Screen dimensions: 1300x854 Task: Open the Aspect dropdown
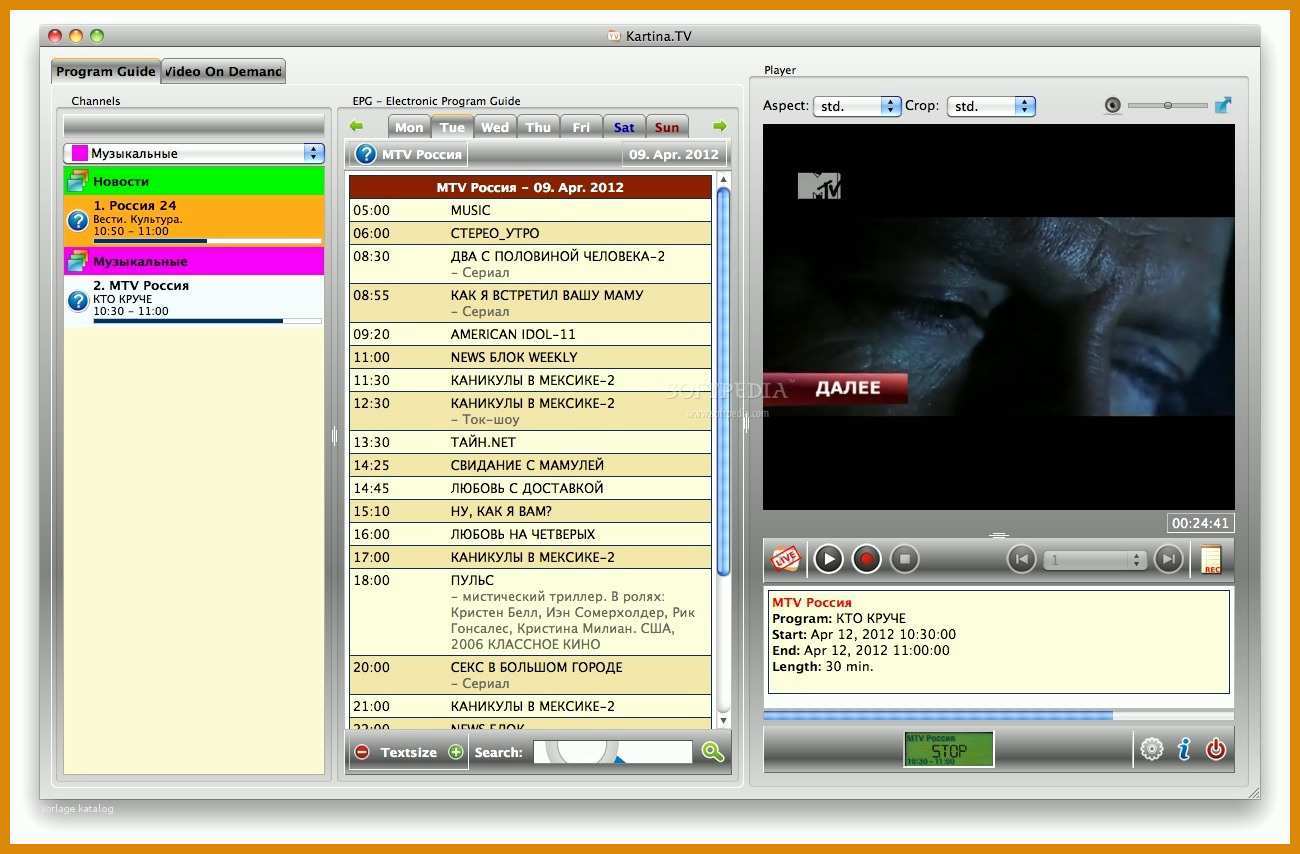(857, 106)
